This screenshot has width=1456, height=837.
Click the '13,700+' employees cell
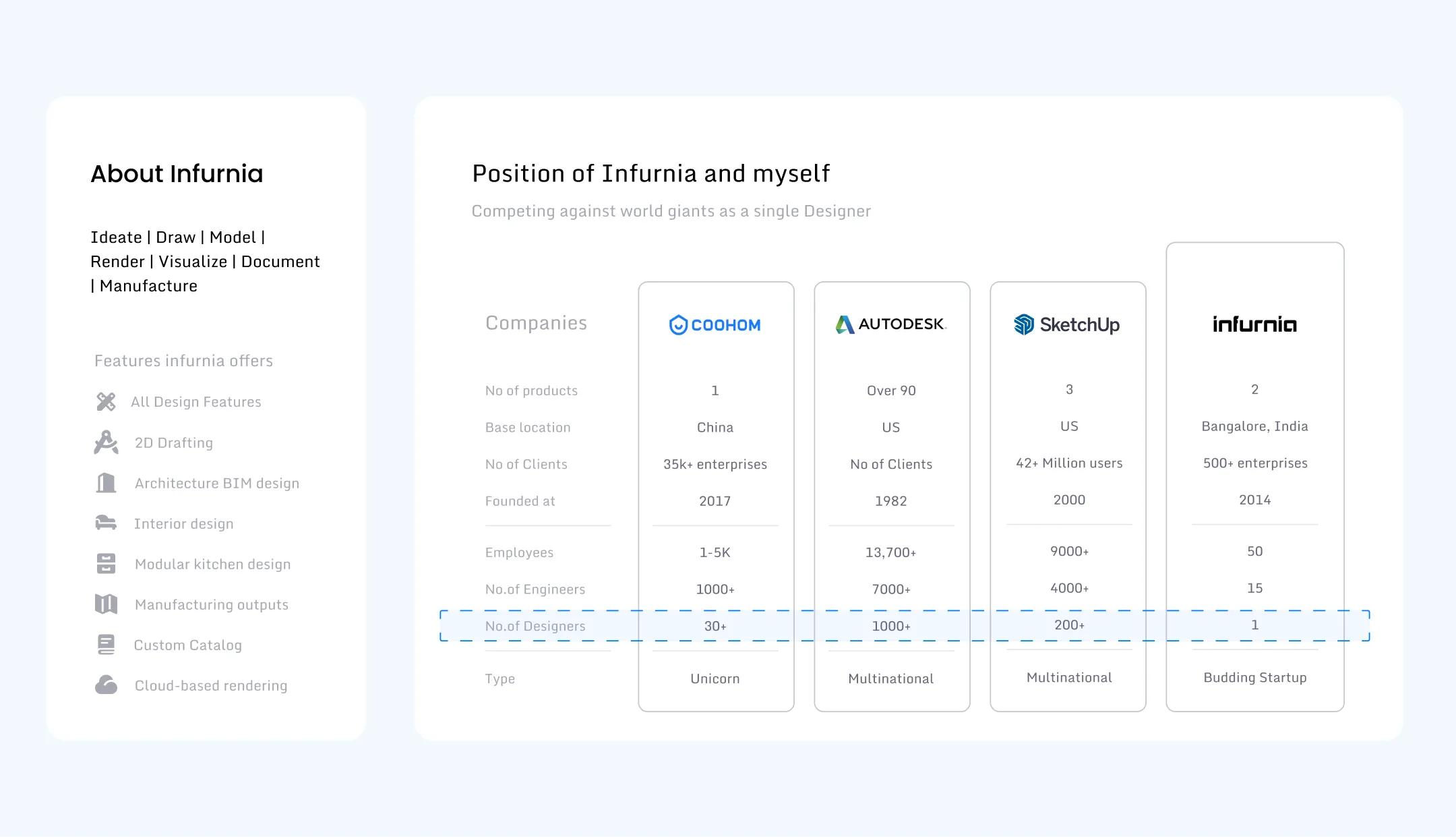(x=891, y=552)
